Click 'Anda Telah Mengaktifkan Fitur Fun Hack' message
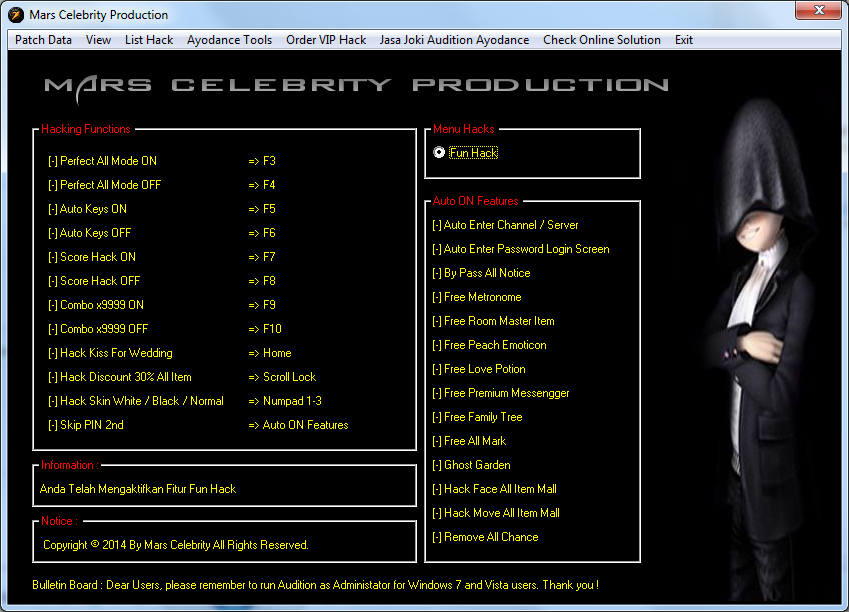The height and width of the screenshot is (612, 849). 138,489
